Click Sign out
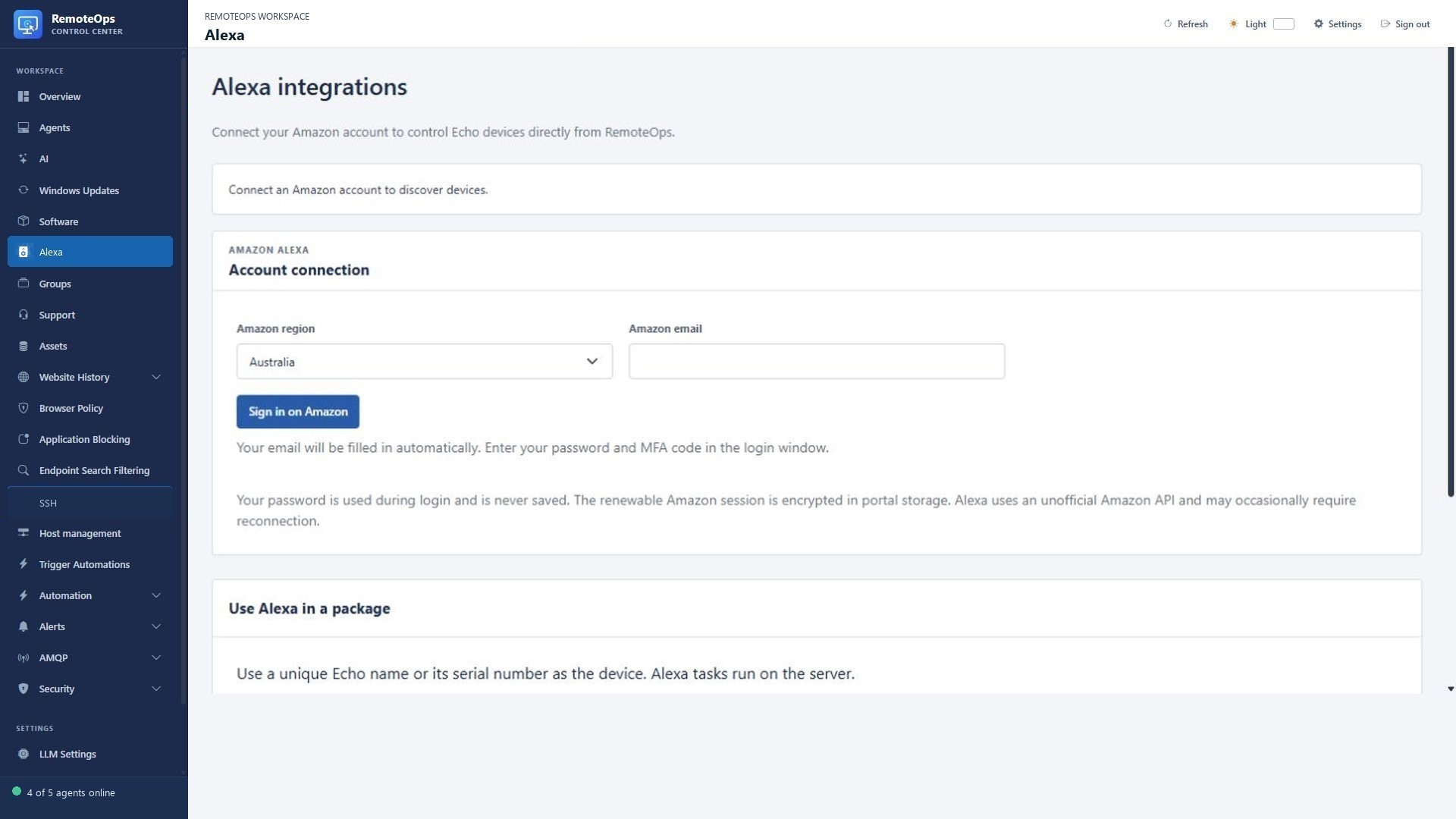Screen dimensions: 1456x819 (1405, 24)
